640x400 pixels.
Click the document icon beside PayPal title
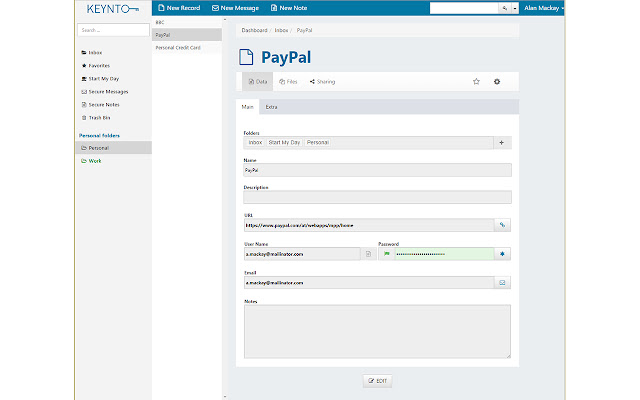coord(246,57)
